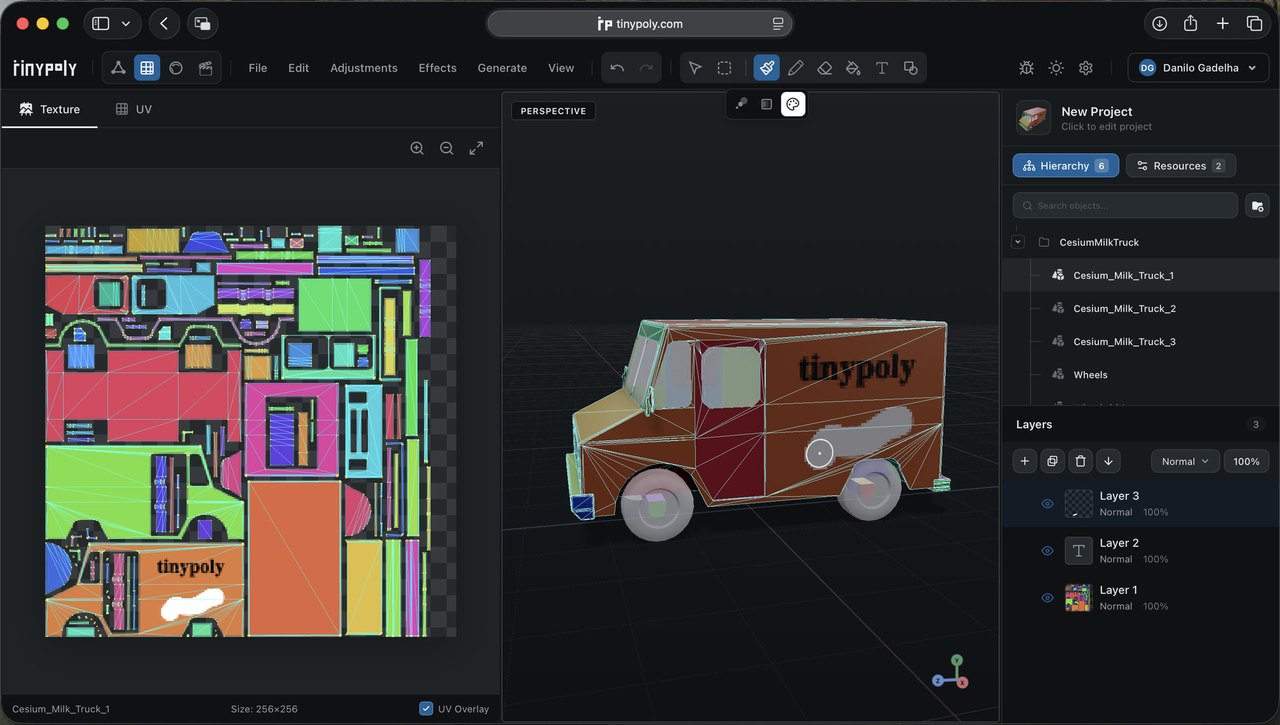This screenshot has width=1280, height=725.
Task: Open the color palette brush option
Action: (x=793, y=104)
